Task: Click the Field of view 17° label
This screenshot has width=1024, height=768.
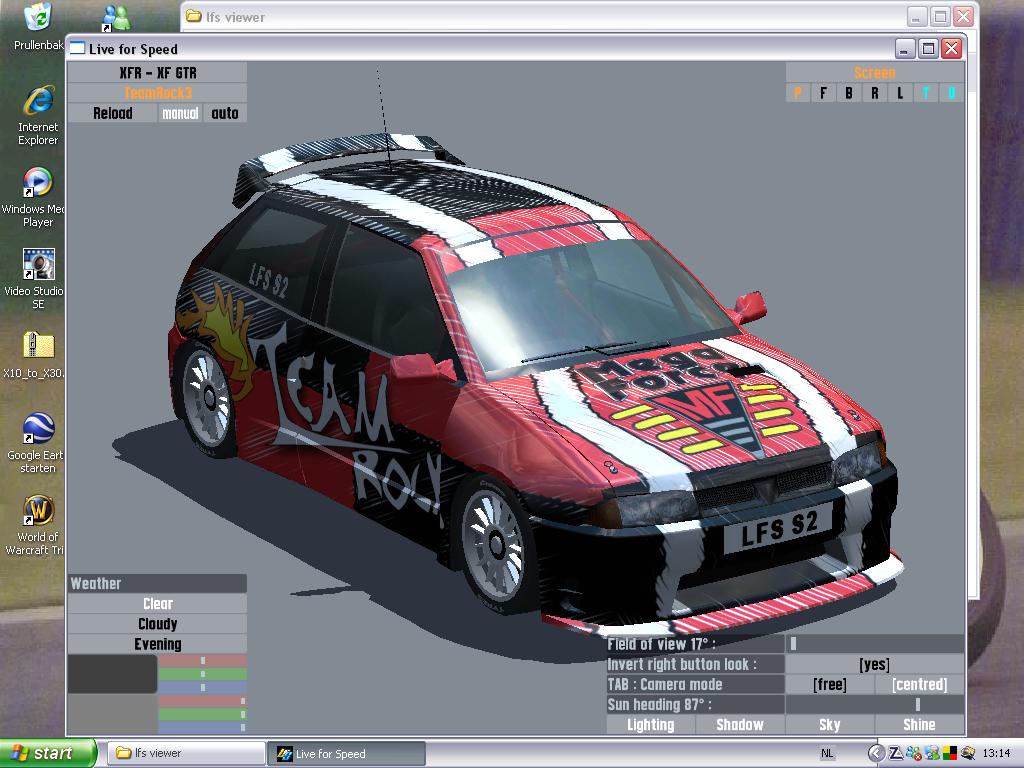Action: click(696, 644)
